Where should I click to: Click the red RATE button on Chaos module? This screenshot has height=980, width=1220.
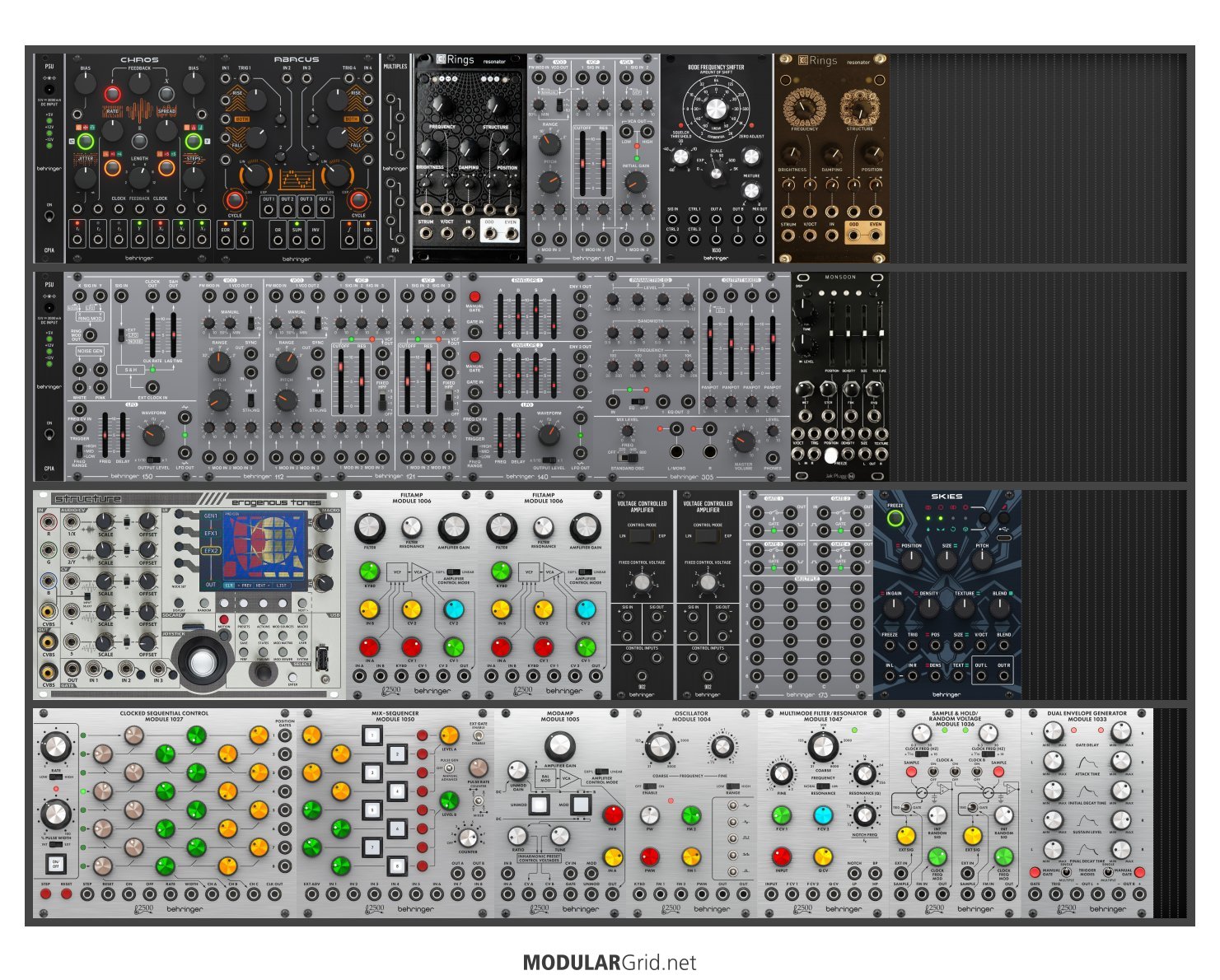tap(112, 95)
